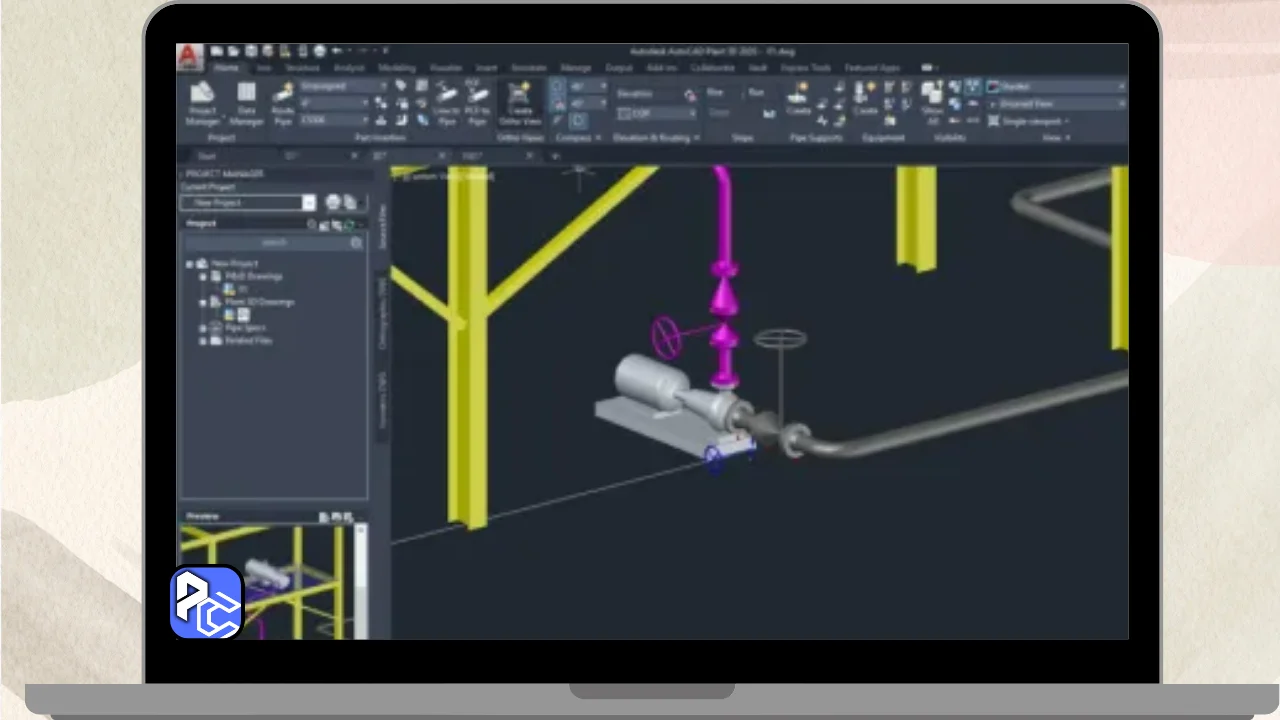Expand the Elevation & Routing panel

695,138
